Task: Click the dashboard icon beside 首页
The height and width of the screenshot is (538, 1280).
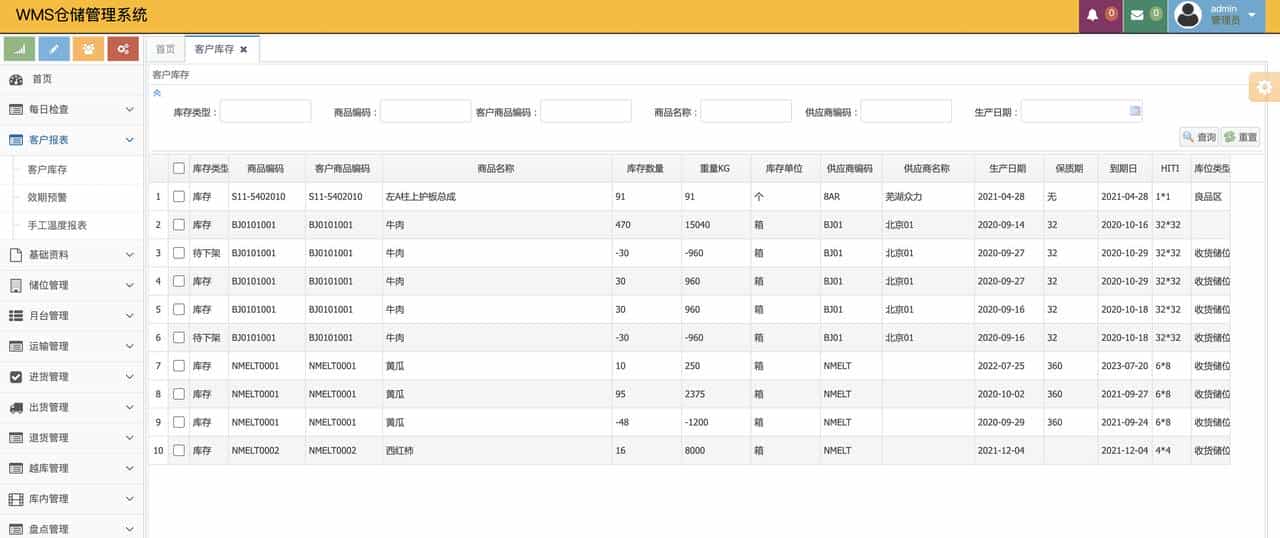Action: click(x=16, y=79)
